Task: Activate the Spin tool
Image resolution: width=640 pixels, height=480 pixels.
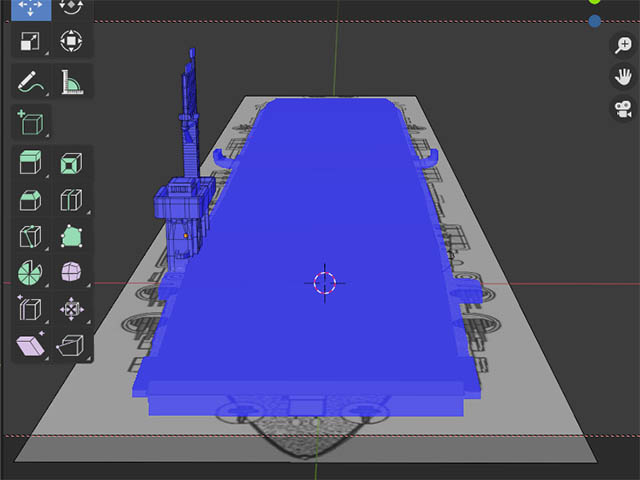Action: click(x=31, y=272)
